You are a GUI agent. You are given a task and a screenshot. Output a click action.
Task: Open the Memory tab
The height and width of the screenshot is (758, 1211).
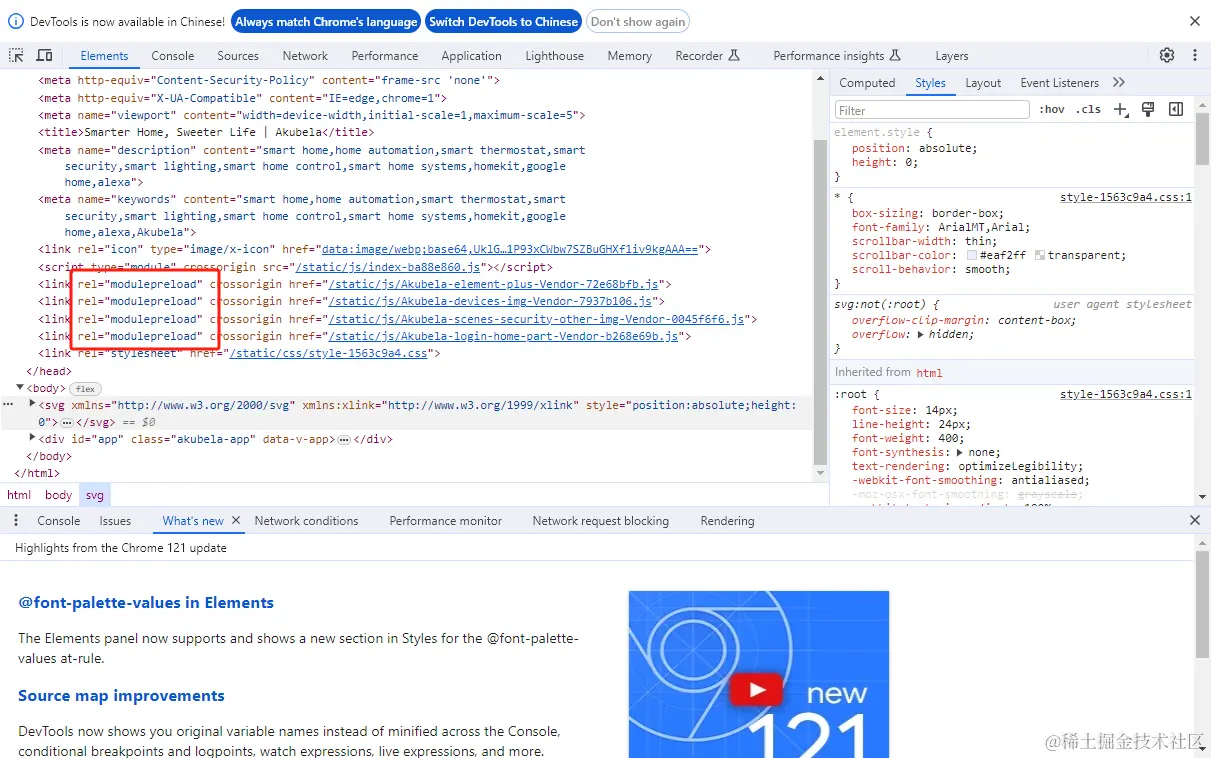point(629,56)
